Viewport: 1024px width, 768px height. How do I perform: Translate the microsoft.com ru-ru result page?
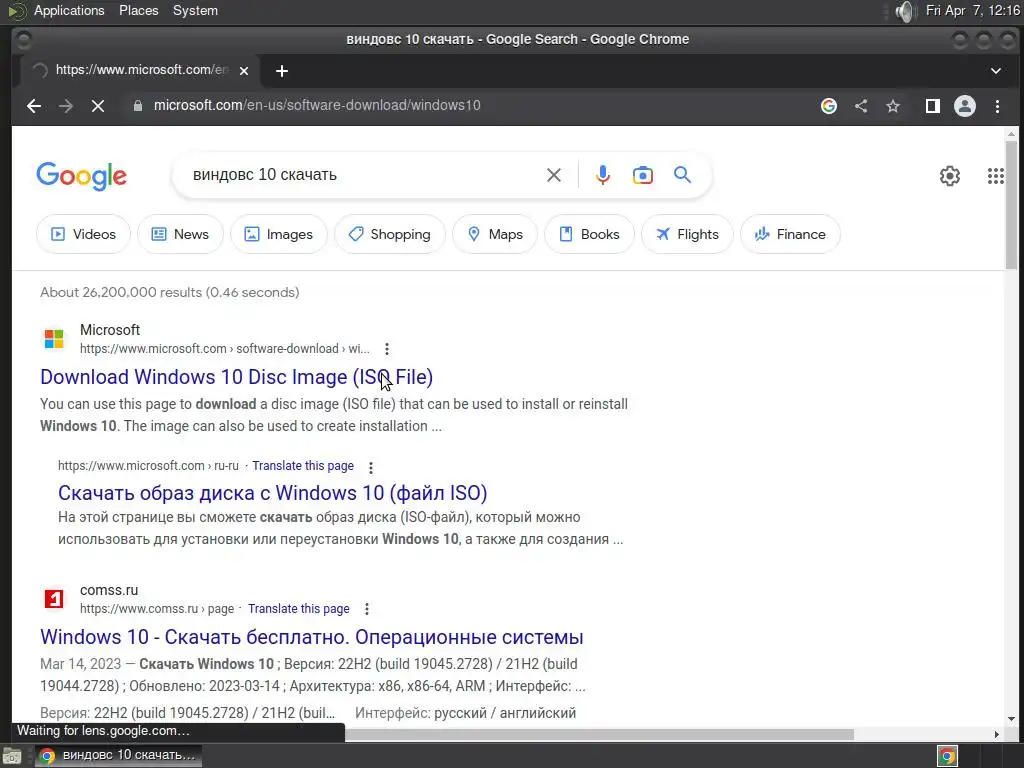(303, 466)
